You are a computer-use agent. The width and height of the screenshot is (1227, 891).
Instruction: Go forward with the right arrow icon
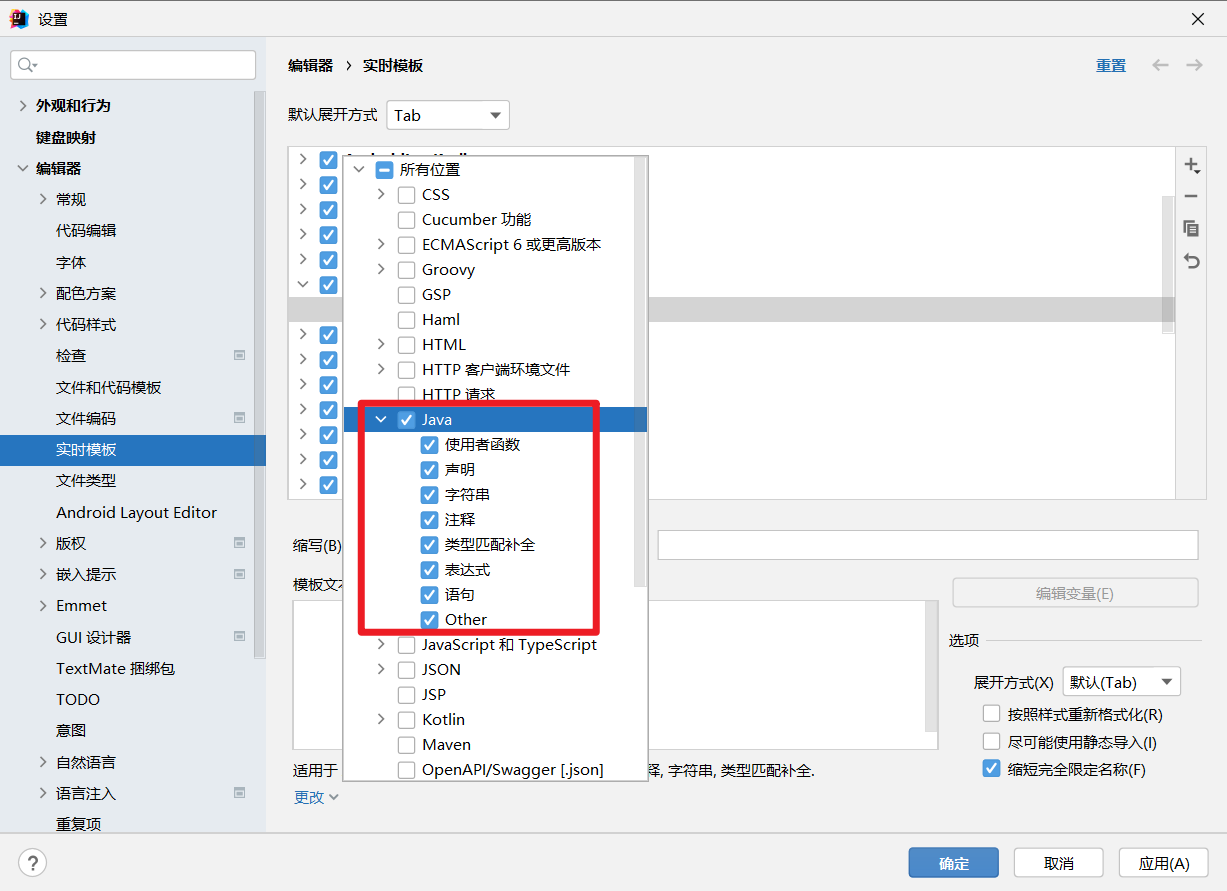pyautogui.click(x=1194, y=65)
